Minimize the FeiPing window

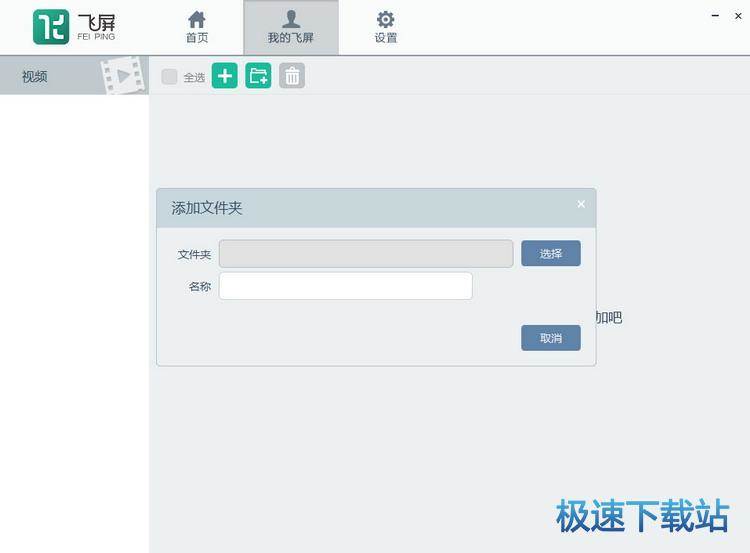716,15
